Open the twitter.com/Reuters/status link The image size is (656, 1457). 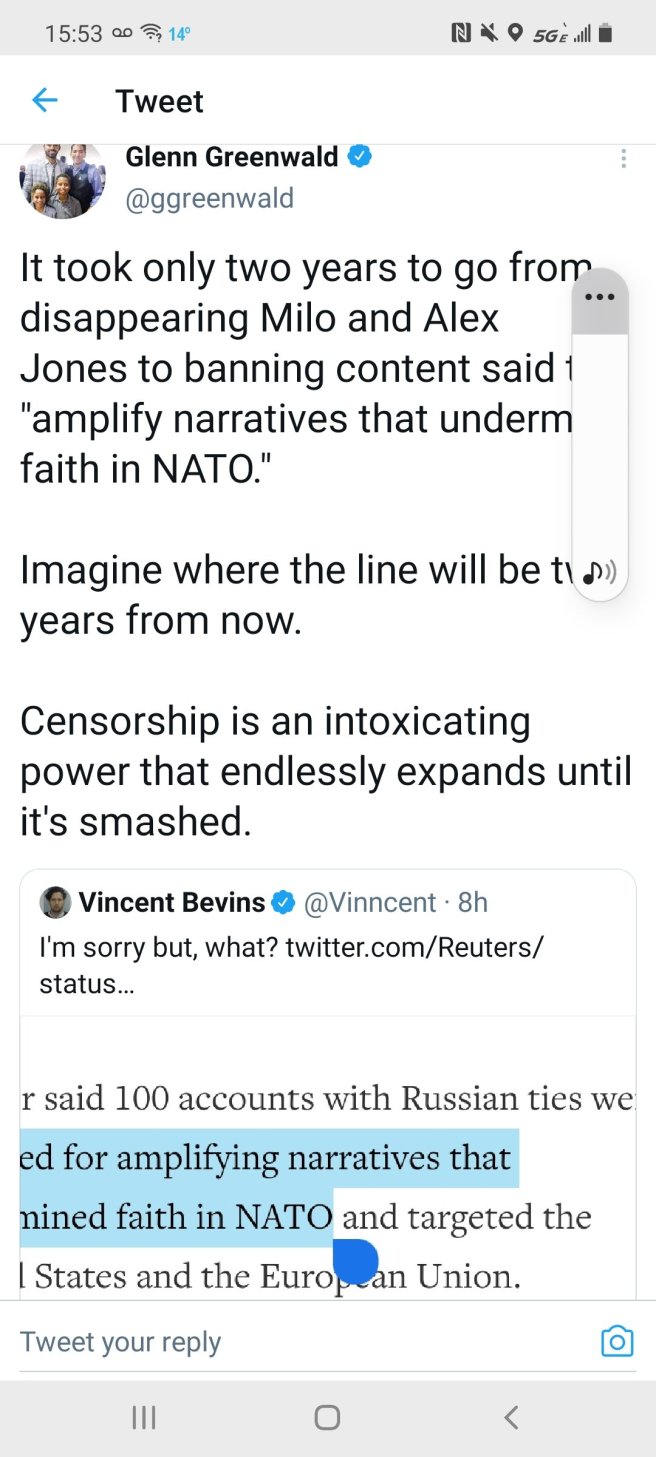click(x=413, y=947)
